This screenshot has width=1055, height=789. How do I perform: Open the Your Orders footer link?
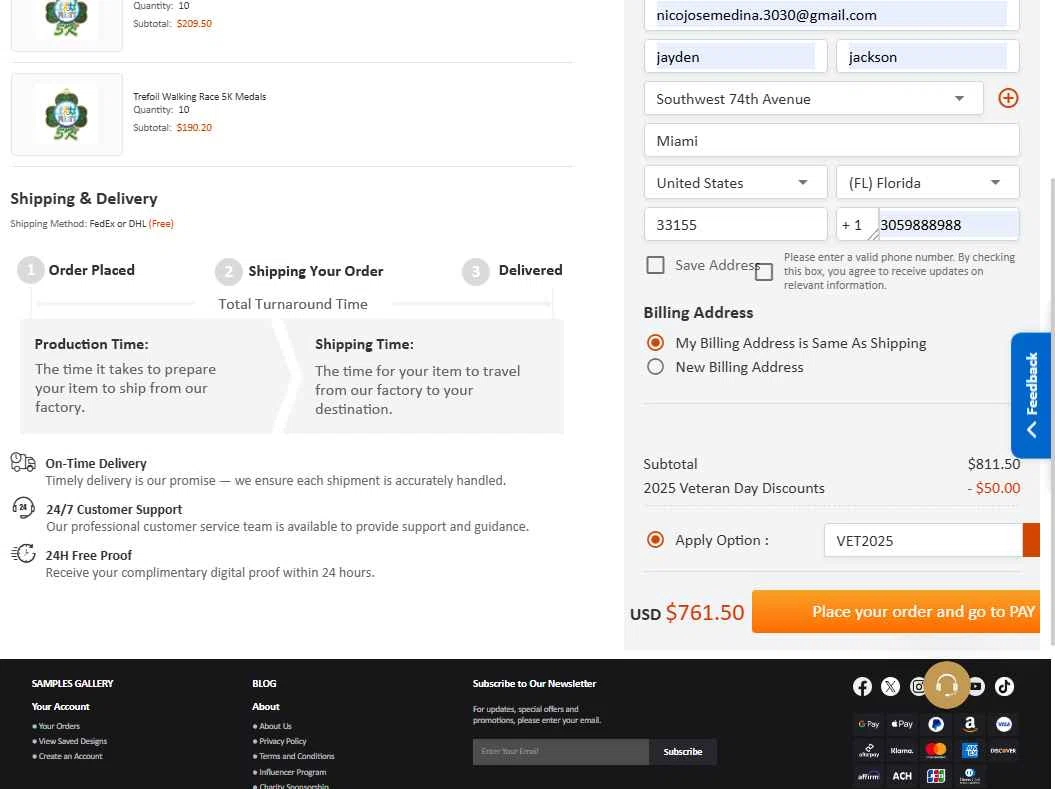pos(59,726)
